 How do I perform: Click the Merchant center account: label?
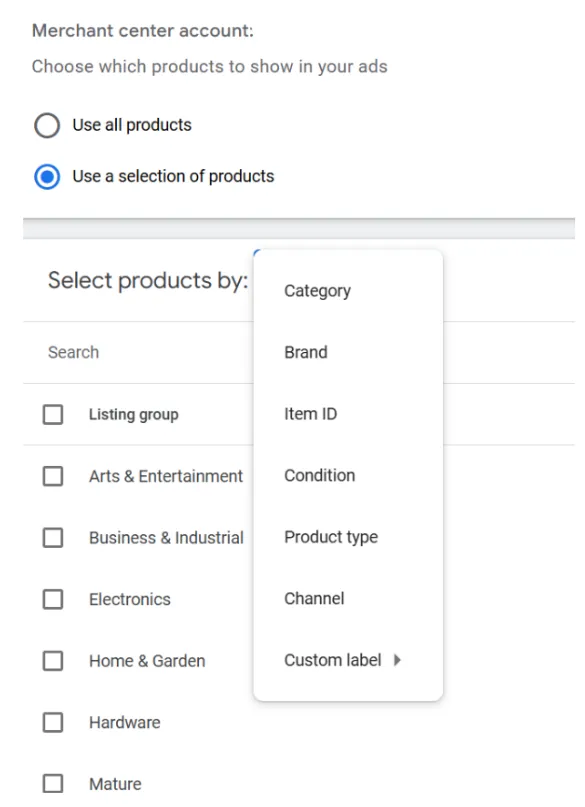[x=143, y=31]
